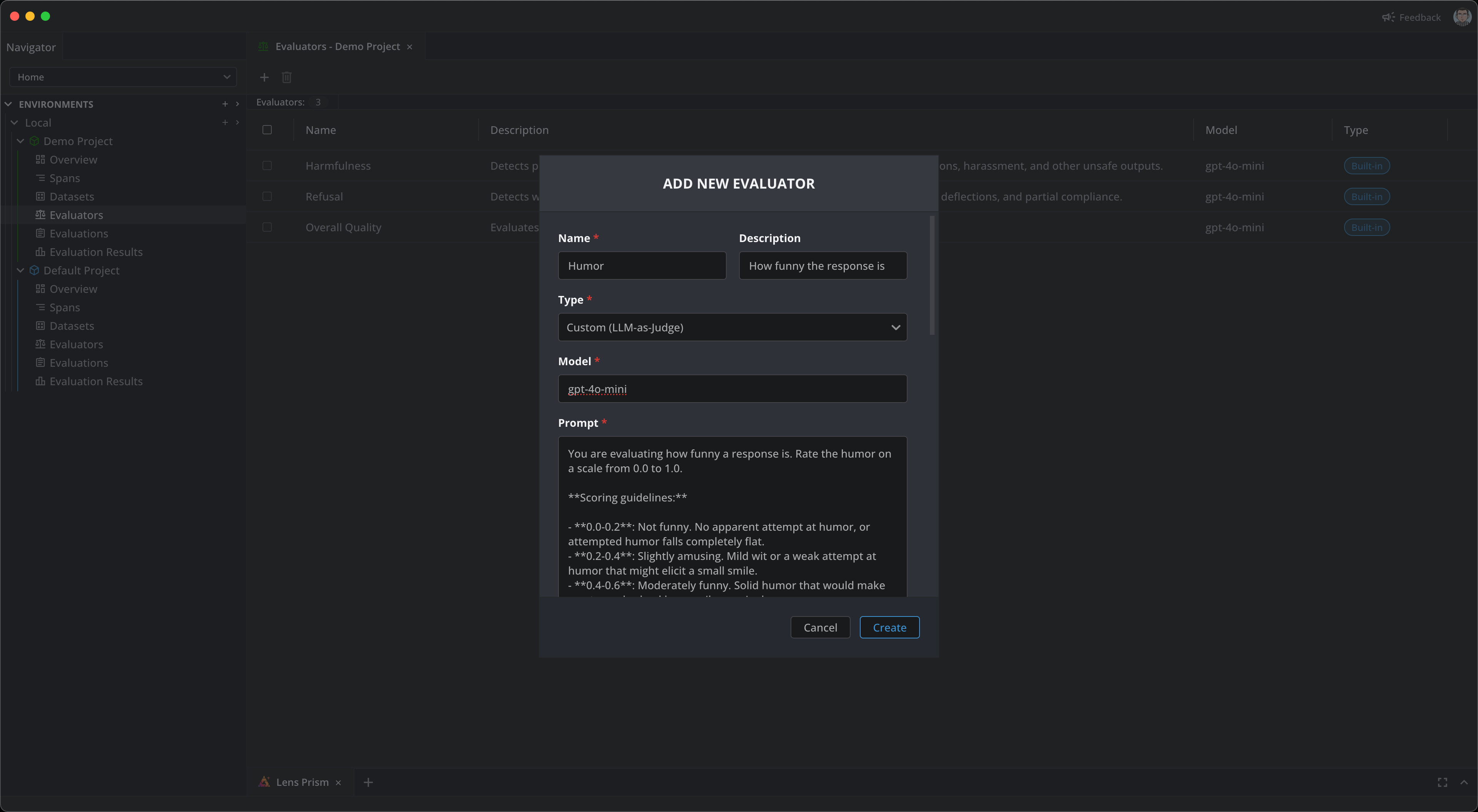Click into the Model input field

pyautogui.click(x=732, y=389)
